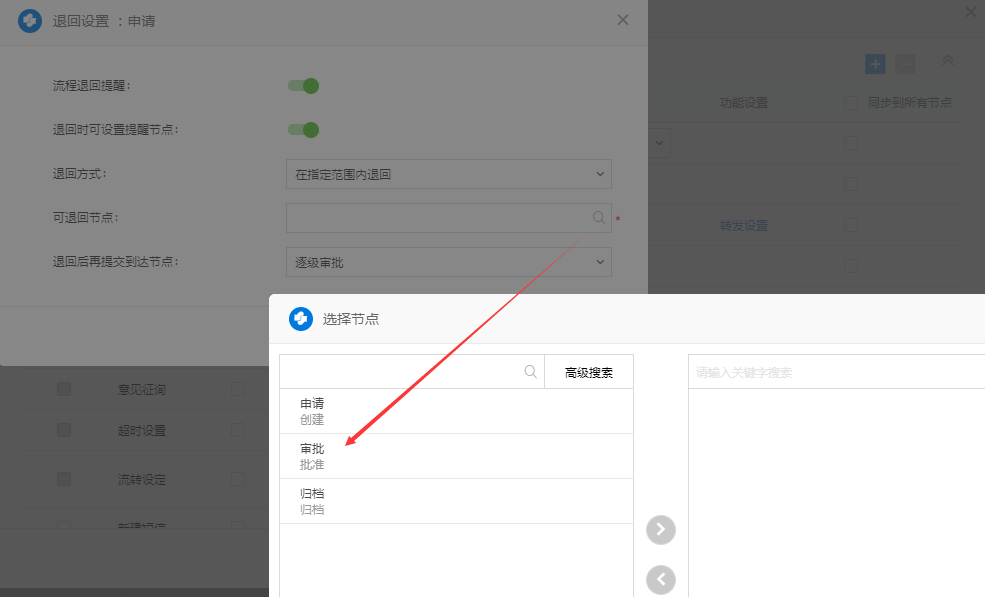This screenshot has height=597, width=985.
Task: Collapse panel with double chevron up icon
Action: point(948,62)
